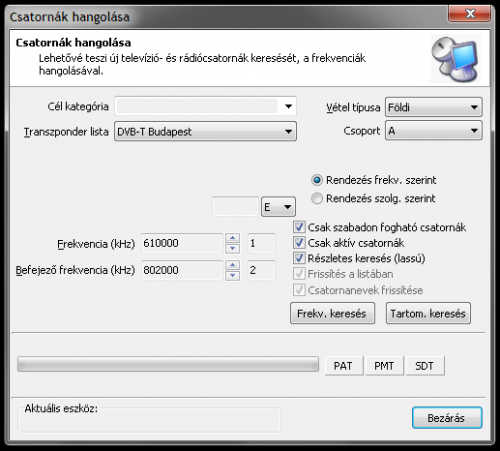Image resolution: width=500 pixels, height=451 pixels.
Task: Click the field containing 2 beside Befejező frekvencia
Action: click(x=261, y=270)
